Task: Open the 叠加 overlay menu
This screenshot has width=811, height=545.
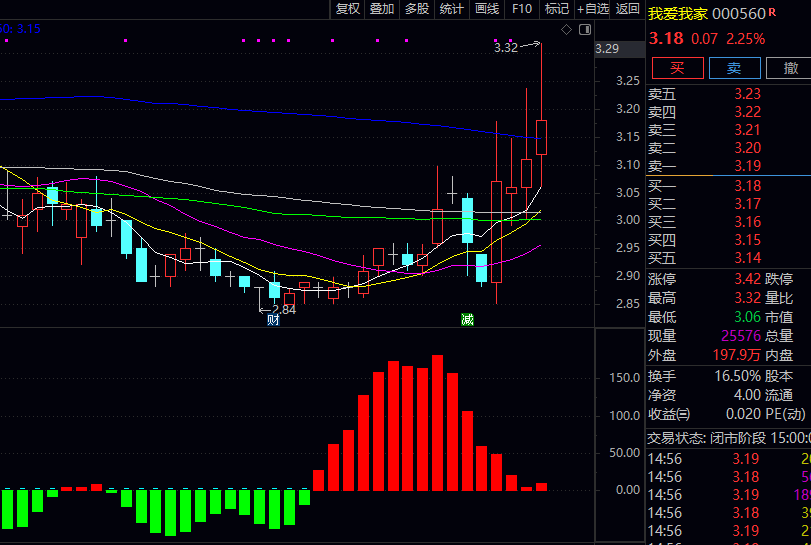Action: [382, 9]
